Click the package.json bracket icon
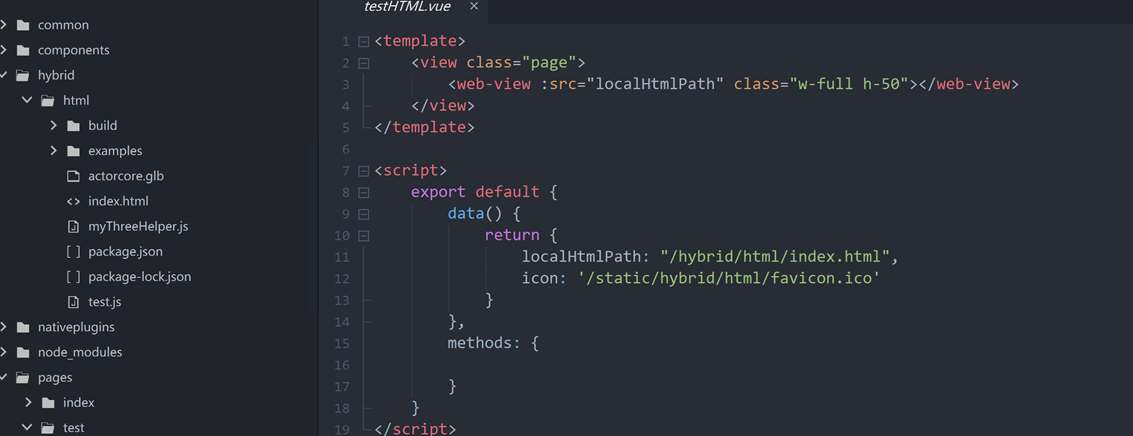Viewport: 1133px width, 436px height. coord(73,252)
